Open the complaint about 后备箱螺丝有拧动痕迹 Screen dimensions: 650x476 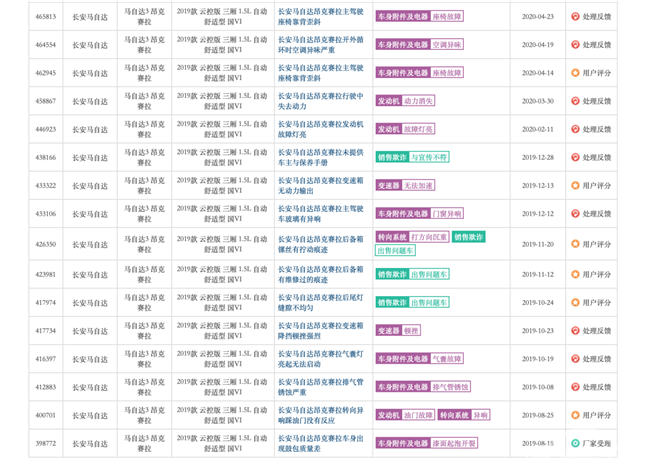click(x=320, y=244)
